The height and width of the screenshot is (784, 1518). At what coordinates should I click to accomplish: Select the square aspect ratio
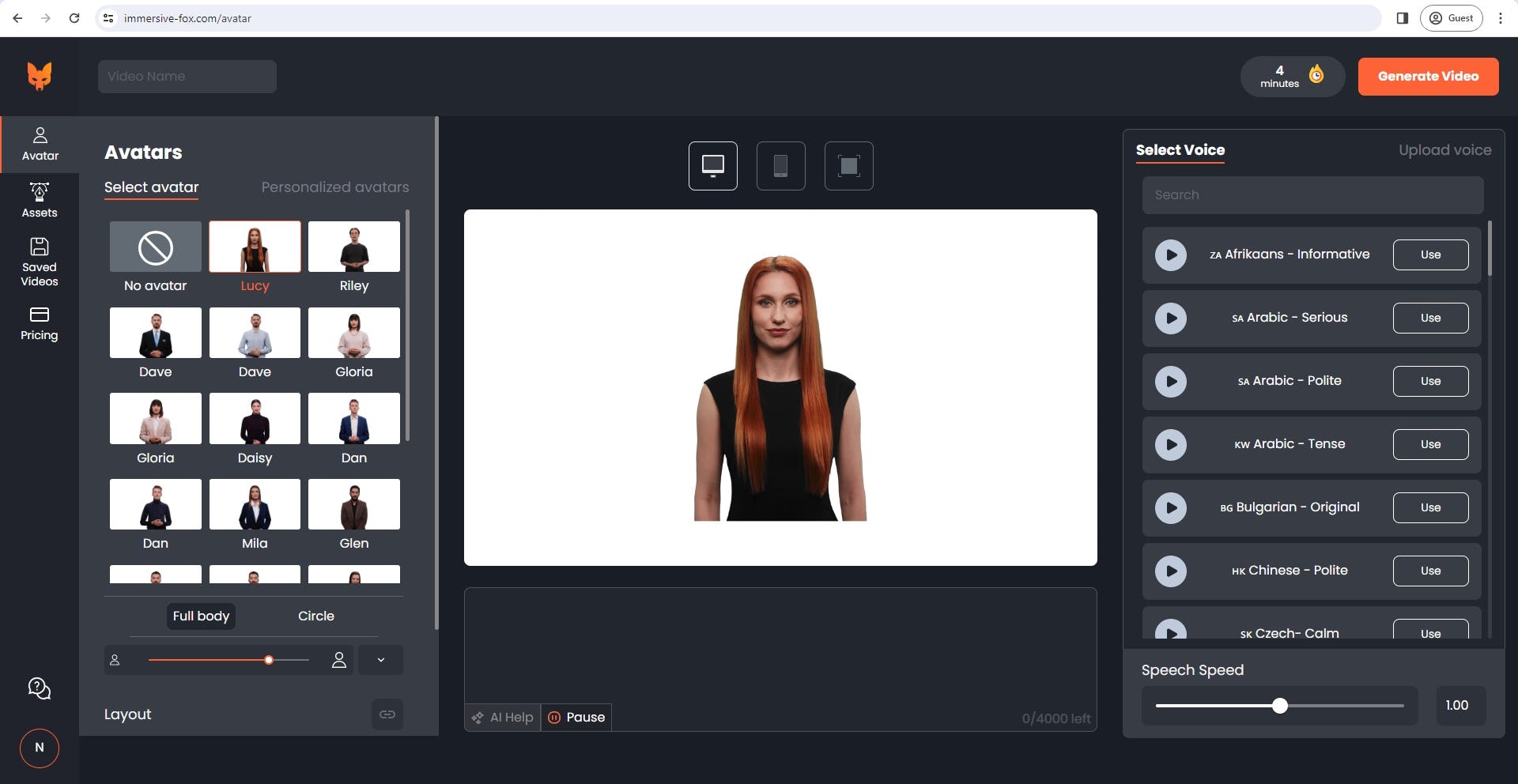tap(848, 165)
